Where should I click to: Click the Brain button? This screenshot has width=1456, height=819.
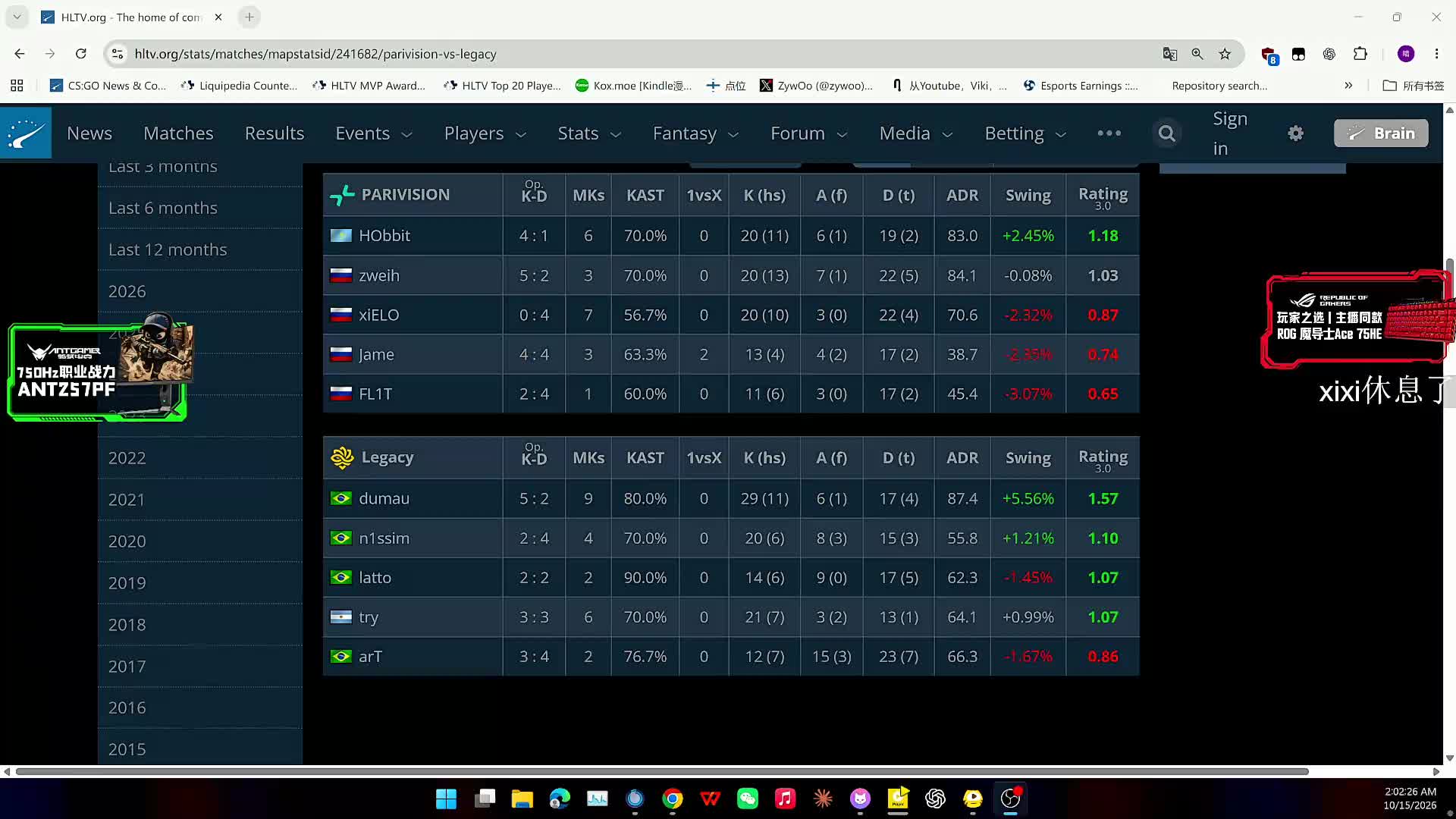tap(1381, 133)
